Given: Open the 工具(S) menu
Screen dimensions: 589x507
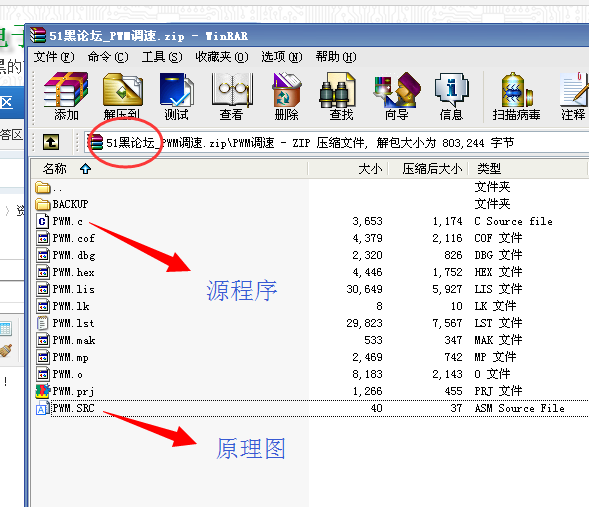Looking at the screenshot, I should point(162,57).
